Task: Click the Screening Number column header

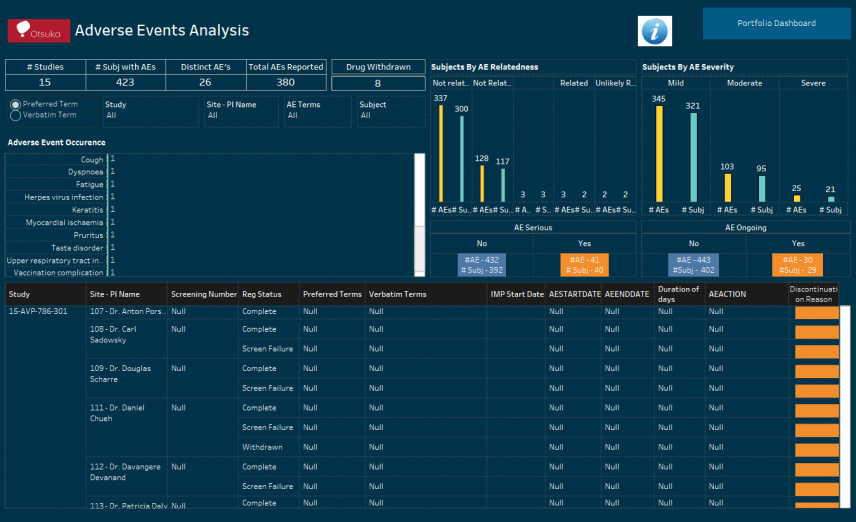Action: pos(204,294)
